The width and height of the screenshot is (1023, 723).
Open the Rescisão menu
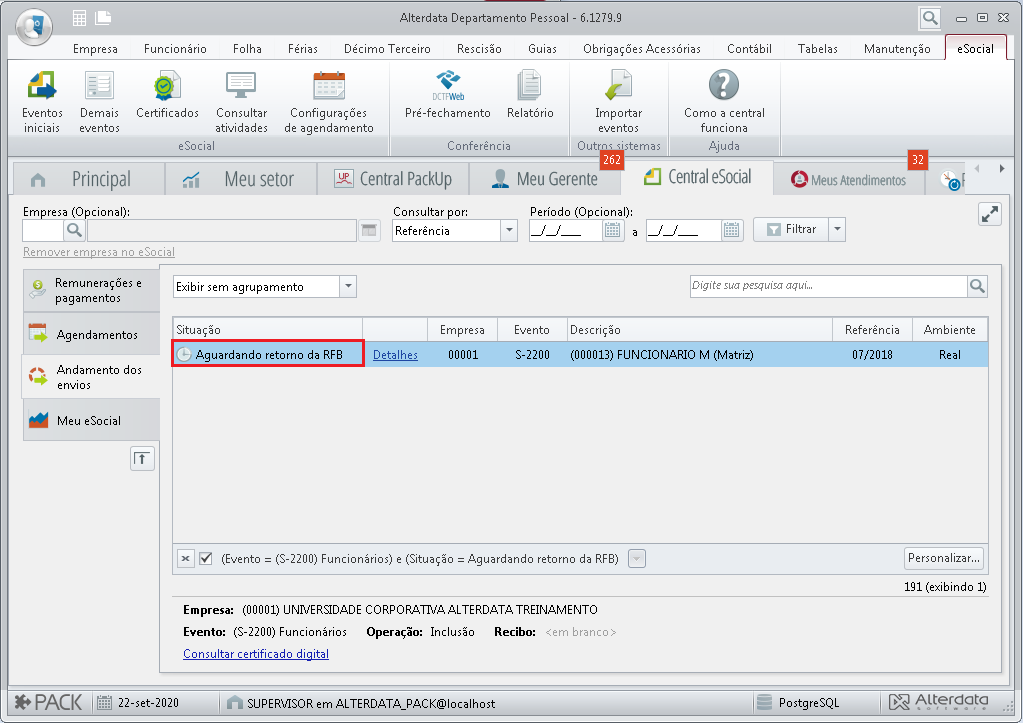pyautogui.click(x=479, y=49)
